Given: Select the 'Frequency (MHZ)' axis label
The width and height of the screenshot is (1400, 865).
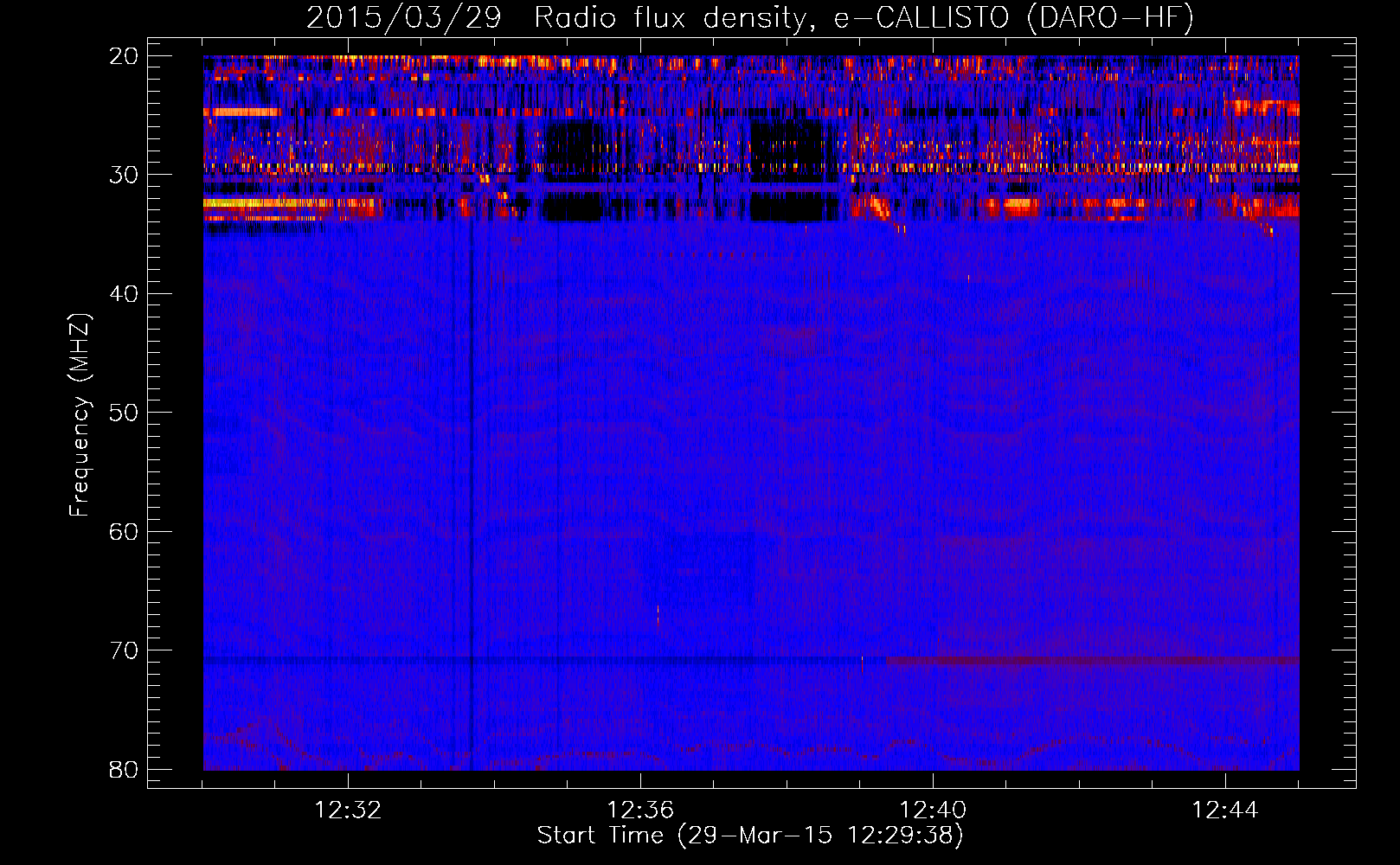Looking at the screenshot, I should 80,416.
